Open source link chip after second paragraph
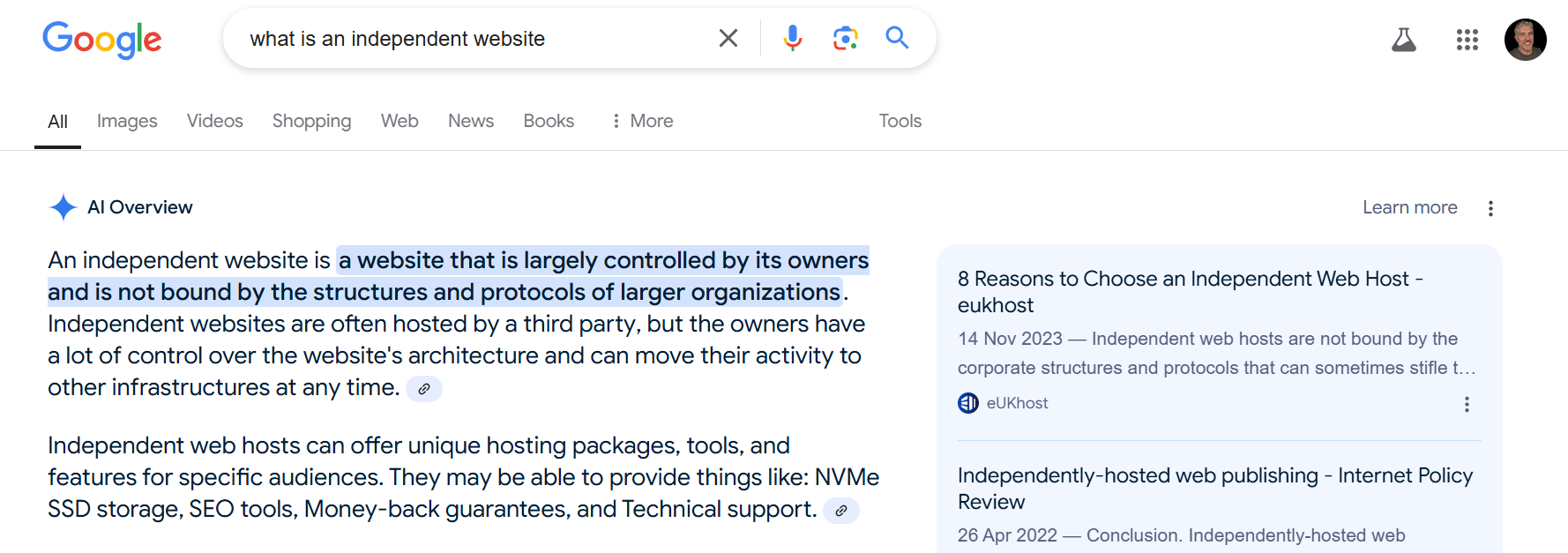Image resolution: width=1568 pixels, height=553 pixels. click(841, 510)
